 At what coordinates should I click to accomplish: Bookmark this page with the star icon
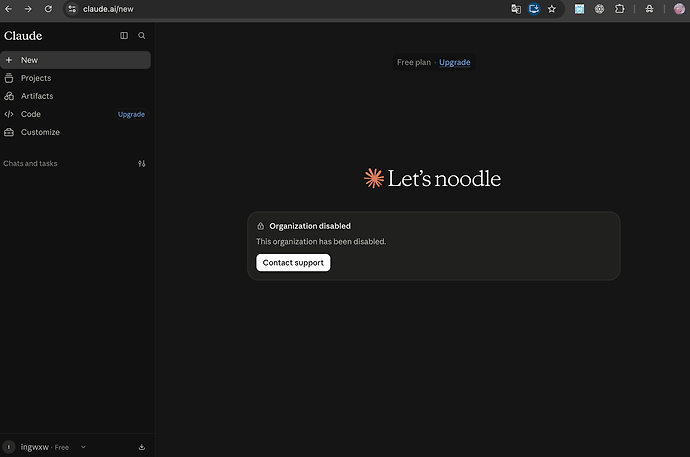tap(552, 9)
